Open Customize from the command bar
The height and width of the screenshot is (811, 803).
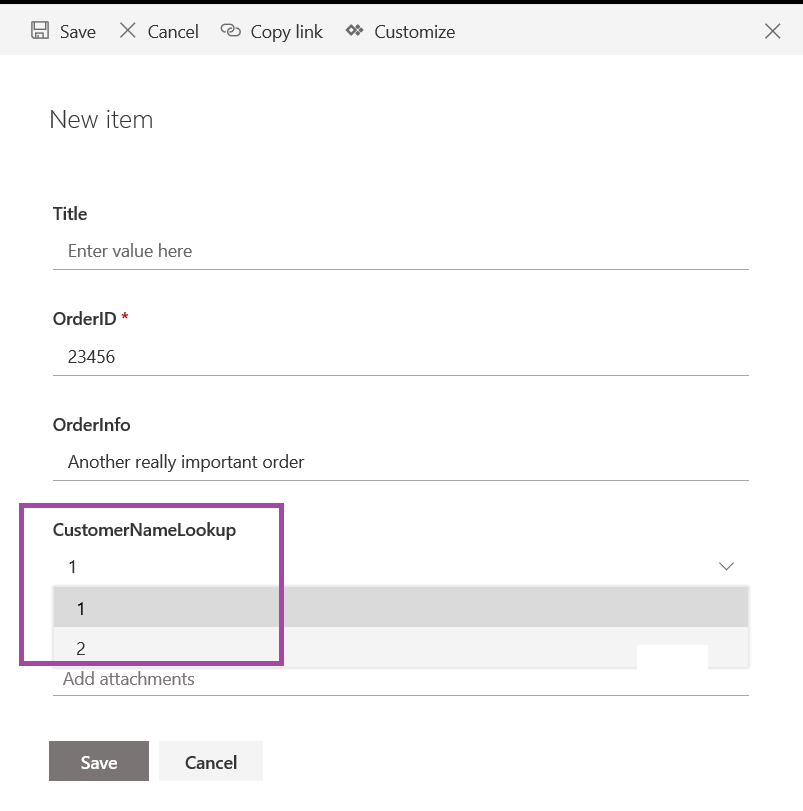415,32
